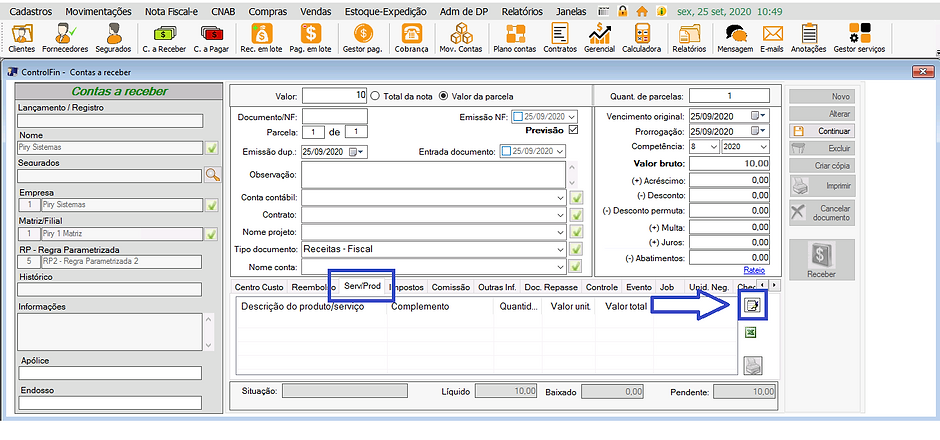Screen dimensions: 940x440
Task: Expand the Competência year dropdown
Action: (x=763, y=146)
